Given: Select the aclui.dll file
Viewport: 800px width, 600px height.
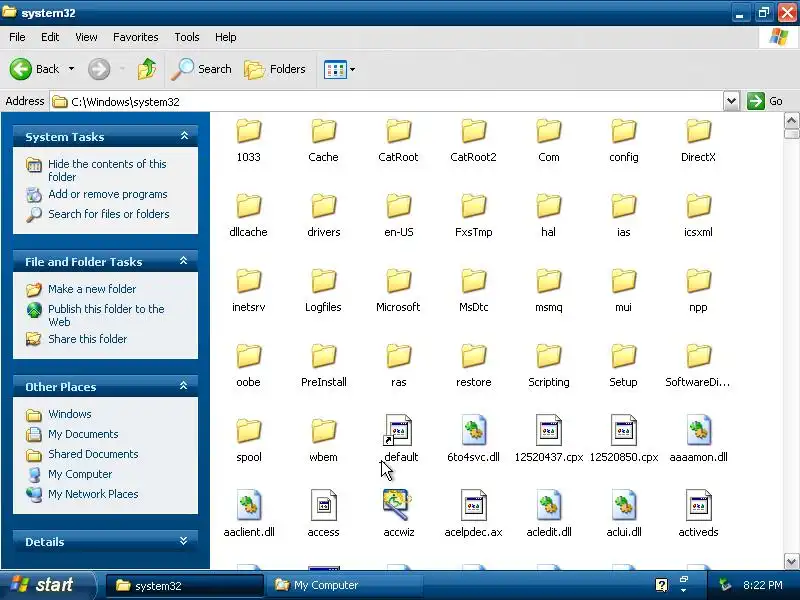Looking at the screenshot, I should click(623, 515).
